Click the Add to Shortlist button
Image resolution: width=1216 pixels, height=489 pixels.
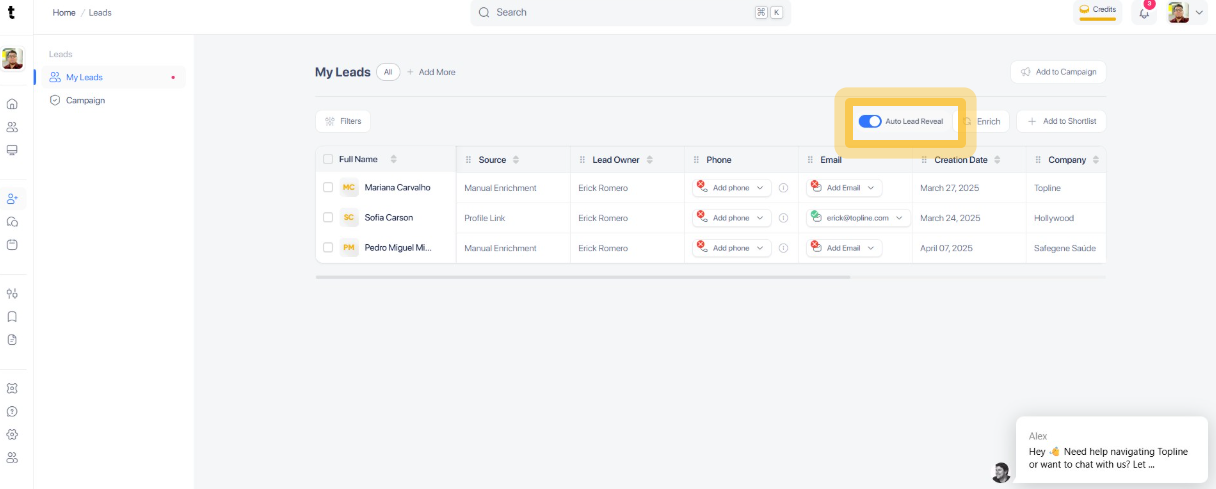(x=1061, y=121)
